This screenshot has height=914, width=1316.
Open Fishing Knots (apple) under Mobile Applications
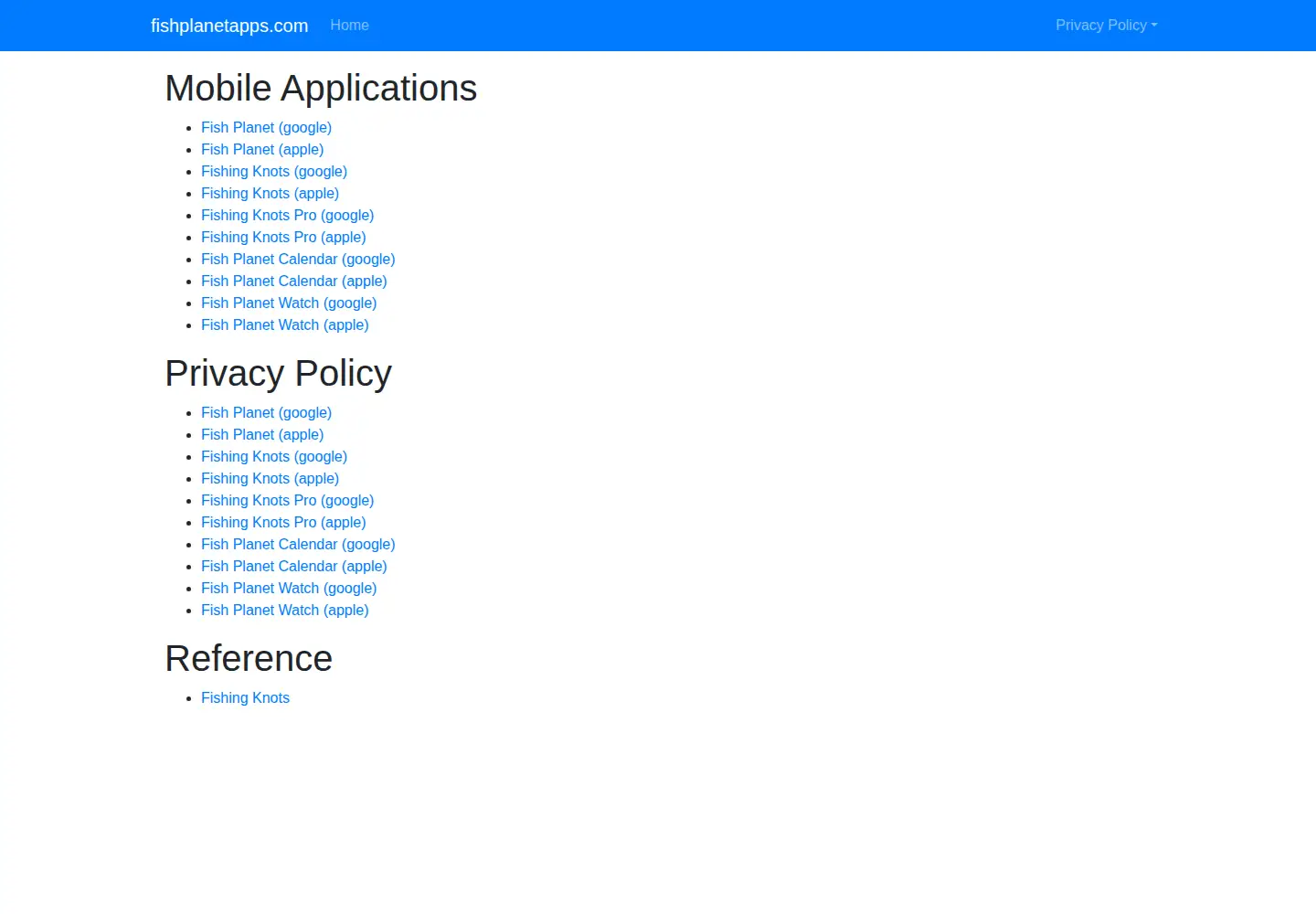tap(270, 193)
